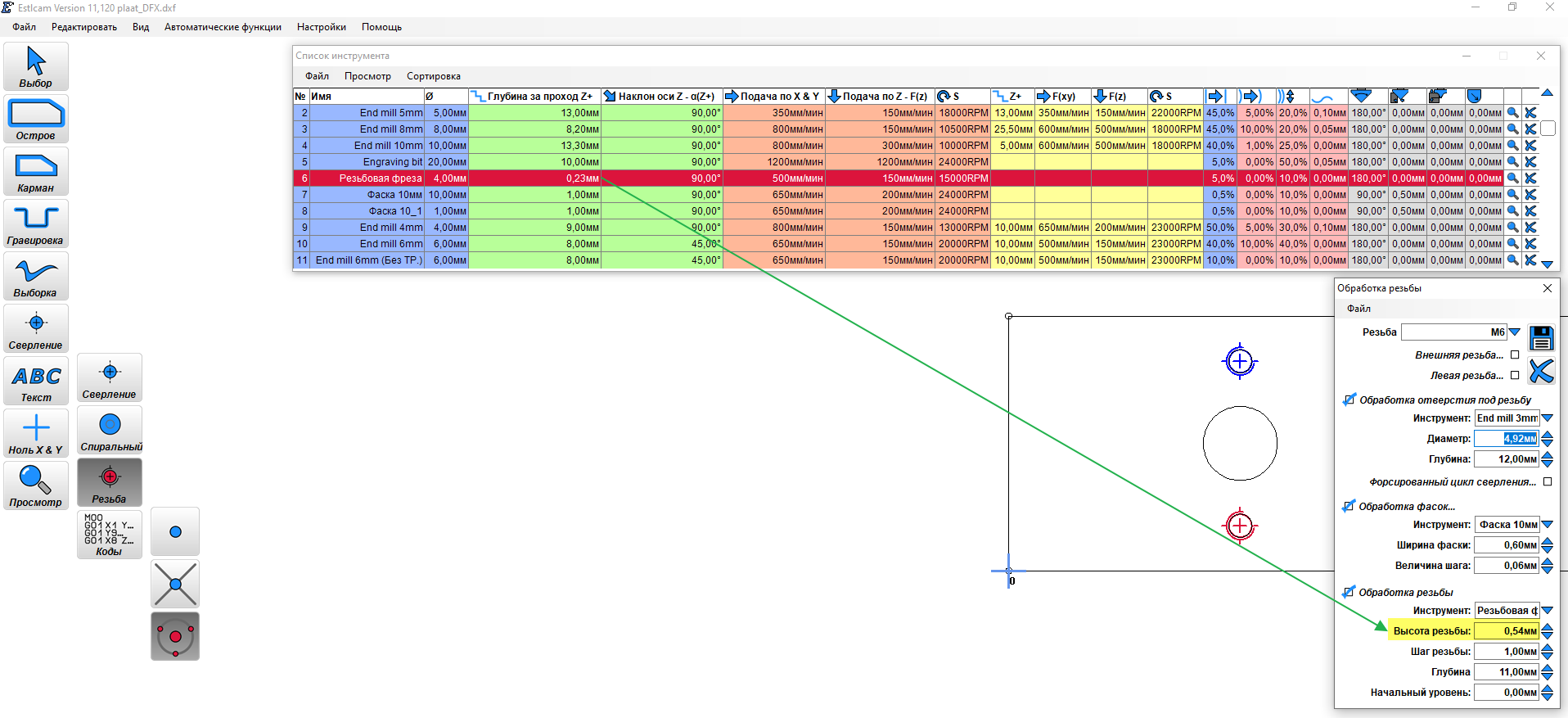
Task: Toggle Обработка отверстия под резьбу checkbox
Action: pos(1349,400)
